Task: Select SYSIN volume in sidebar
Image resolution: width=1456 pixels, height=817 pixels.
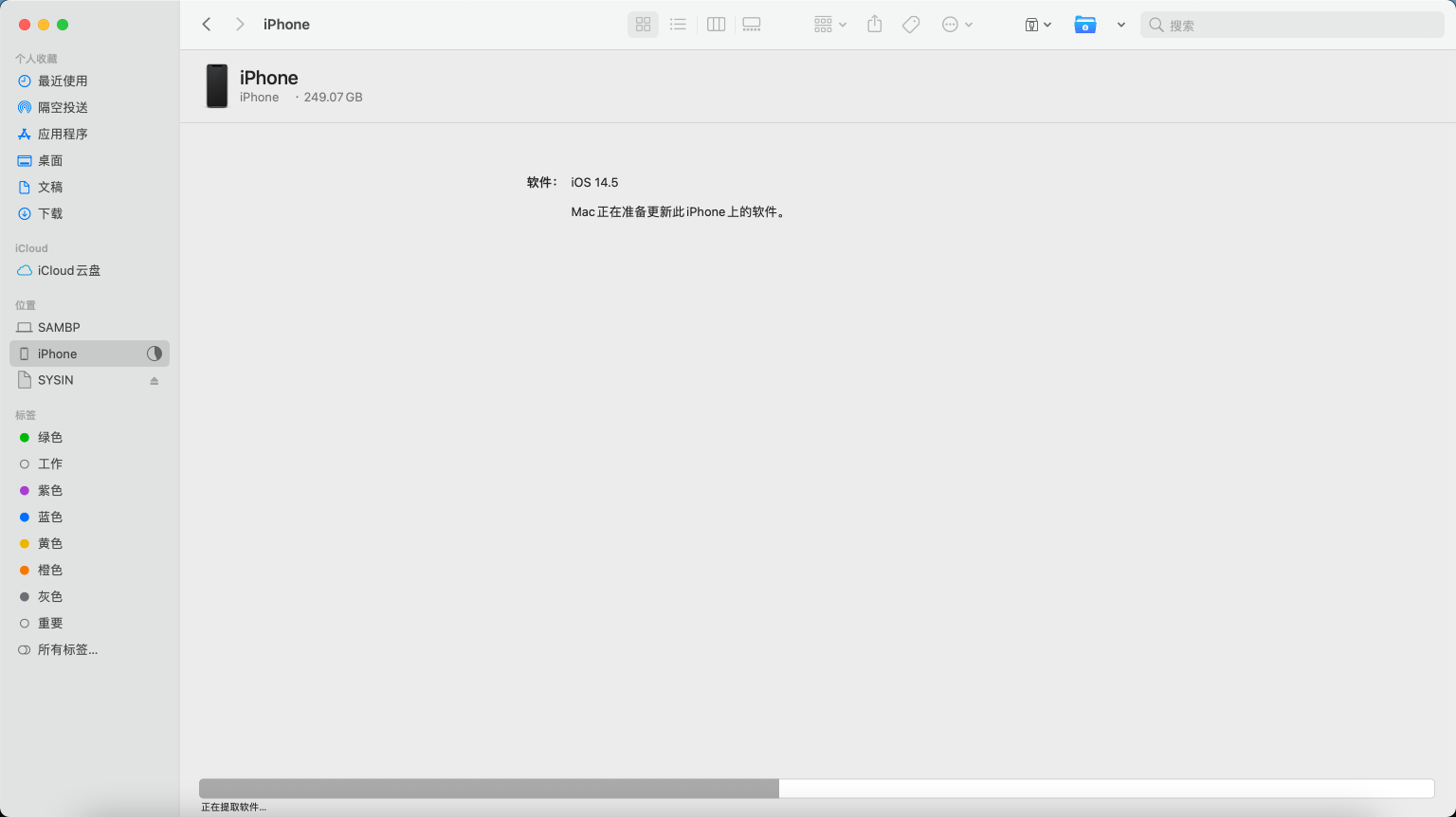Action: (x=89, y=380)
